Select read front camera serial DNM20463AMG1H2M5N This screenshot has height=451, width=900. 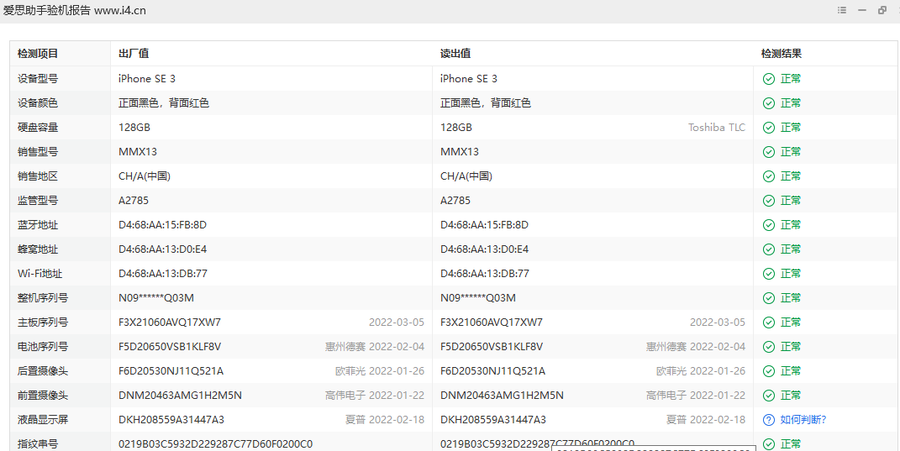coord(502,395)
